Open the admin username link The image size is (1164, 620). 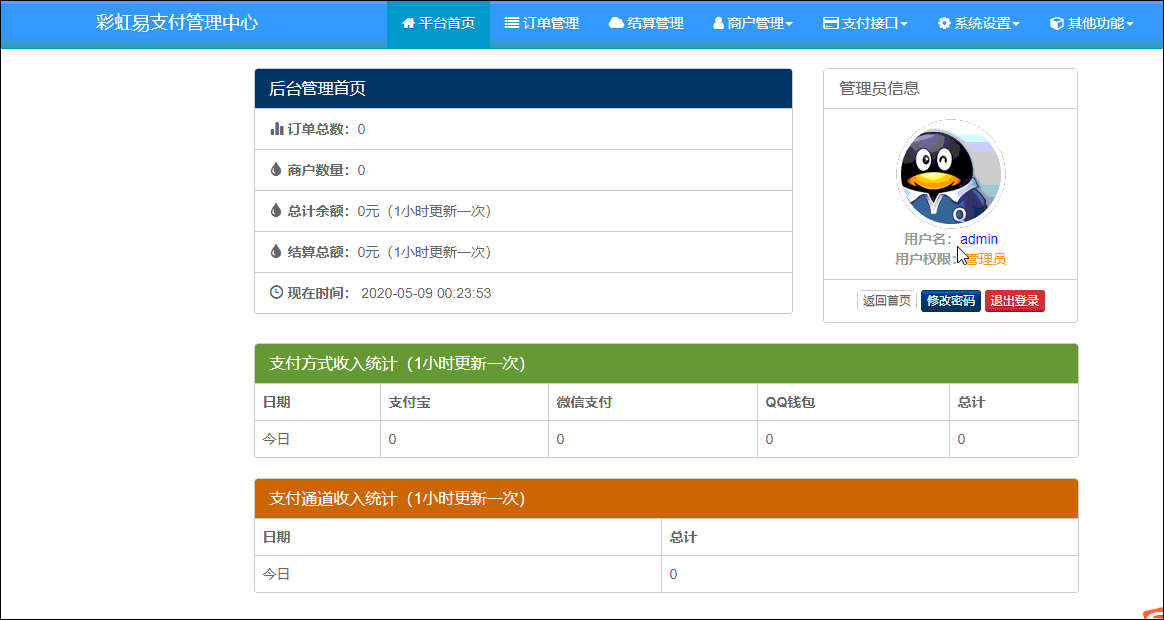coord(978,239)
